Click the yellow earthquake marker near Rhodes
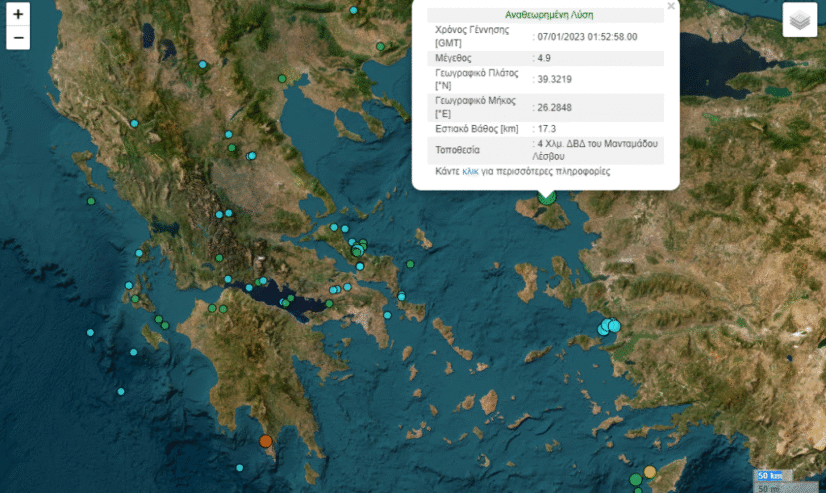Viewport: 826px width, 493px height. [x=649, y=472]
